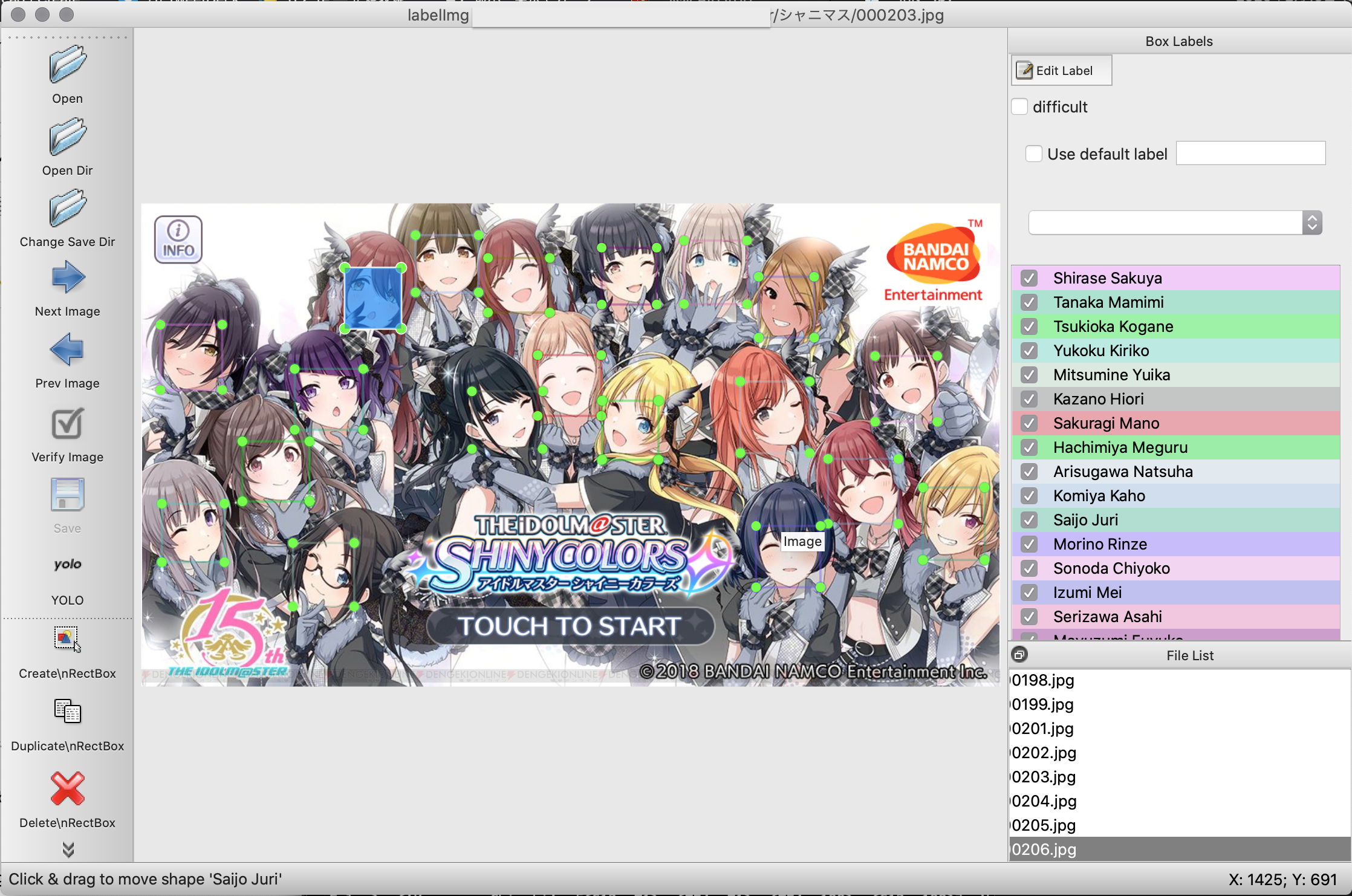Image resolution: width=1352 pixels, height=896 pixels.
Task: Click the Edit Label button
Action: [1062, 71]
